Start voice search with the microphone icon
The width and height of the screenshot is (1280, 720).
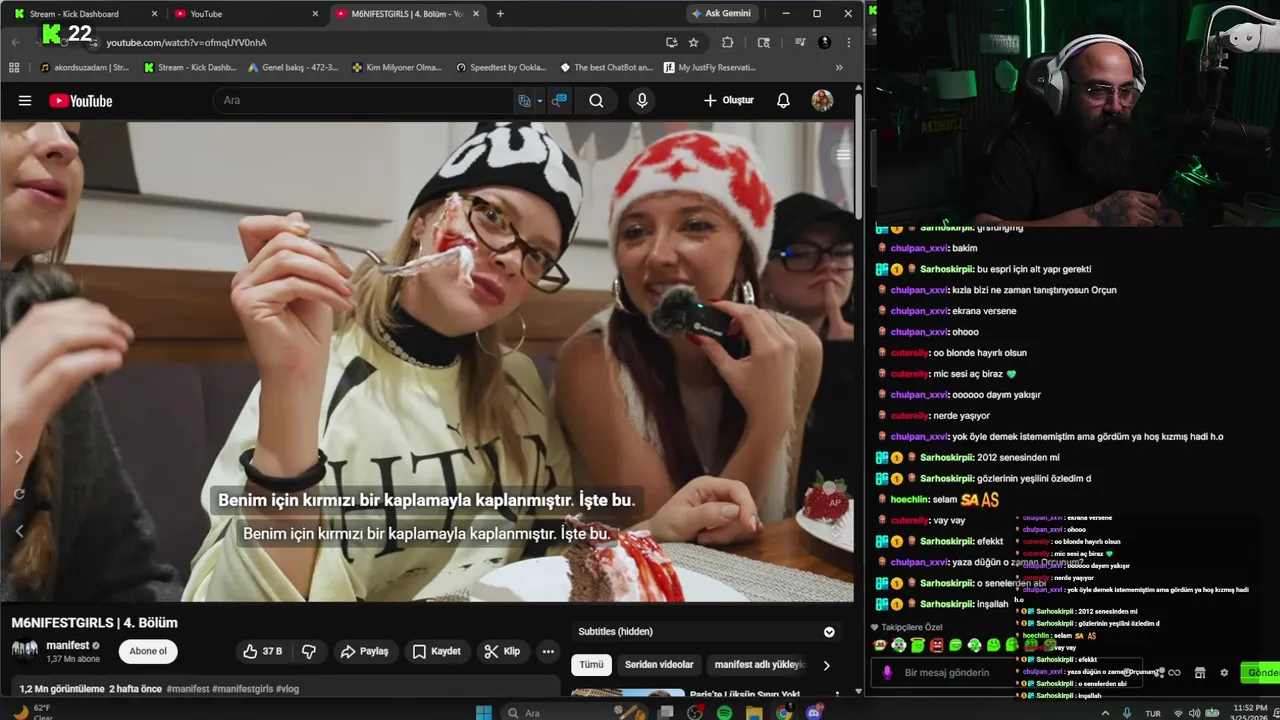642,100
